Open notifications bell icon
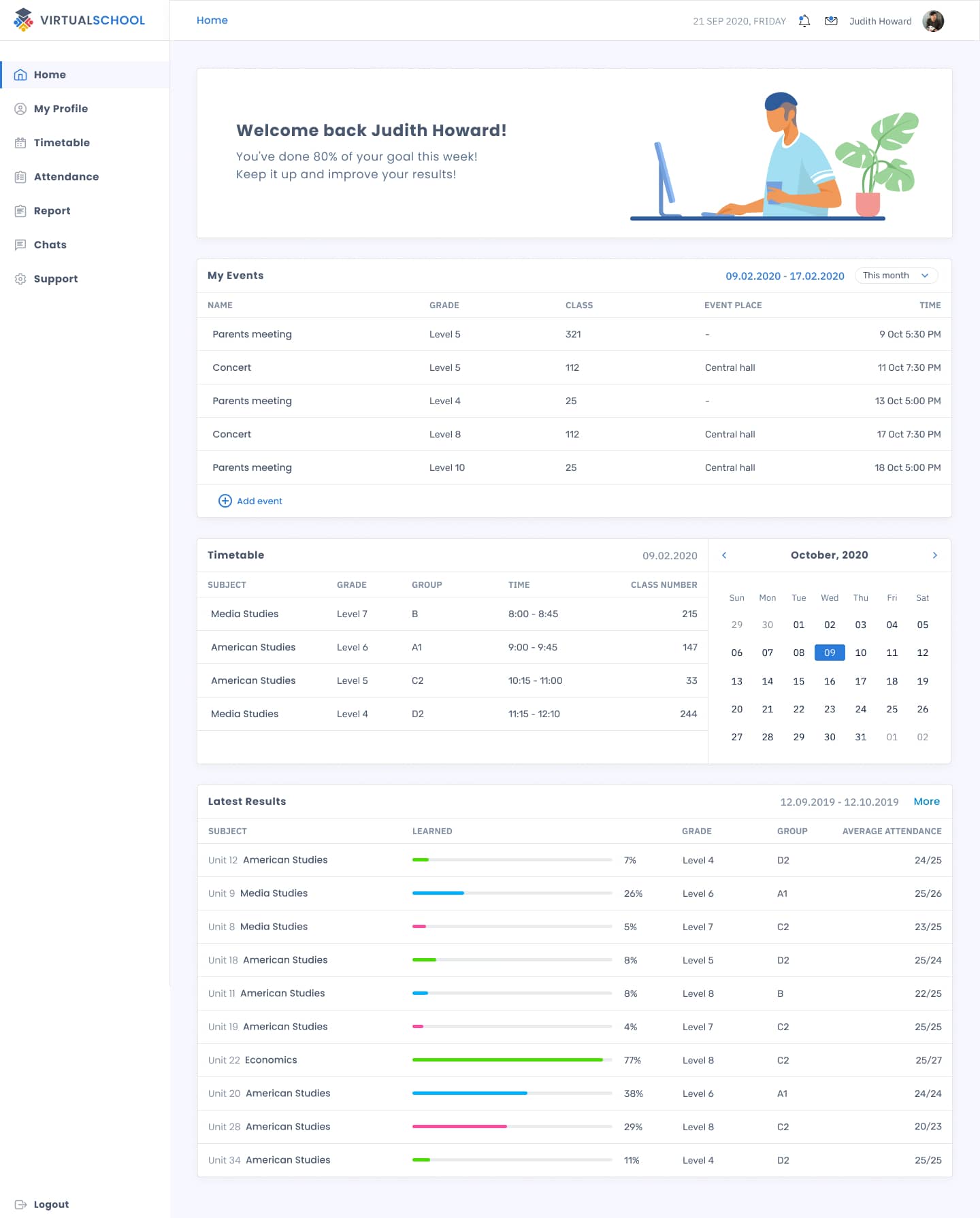 tap(804, 21)
